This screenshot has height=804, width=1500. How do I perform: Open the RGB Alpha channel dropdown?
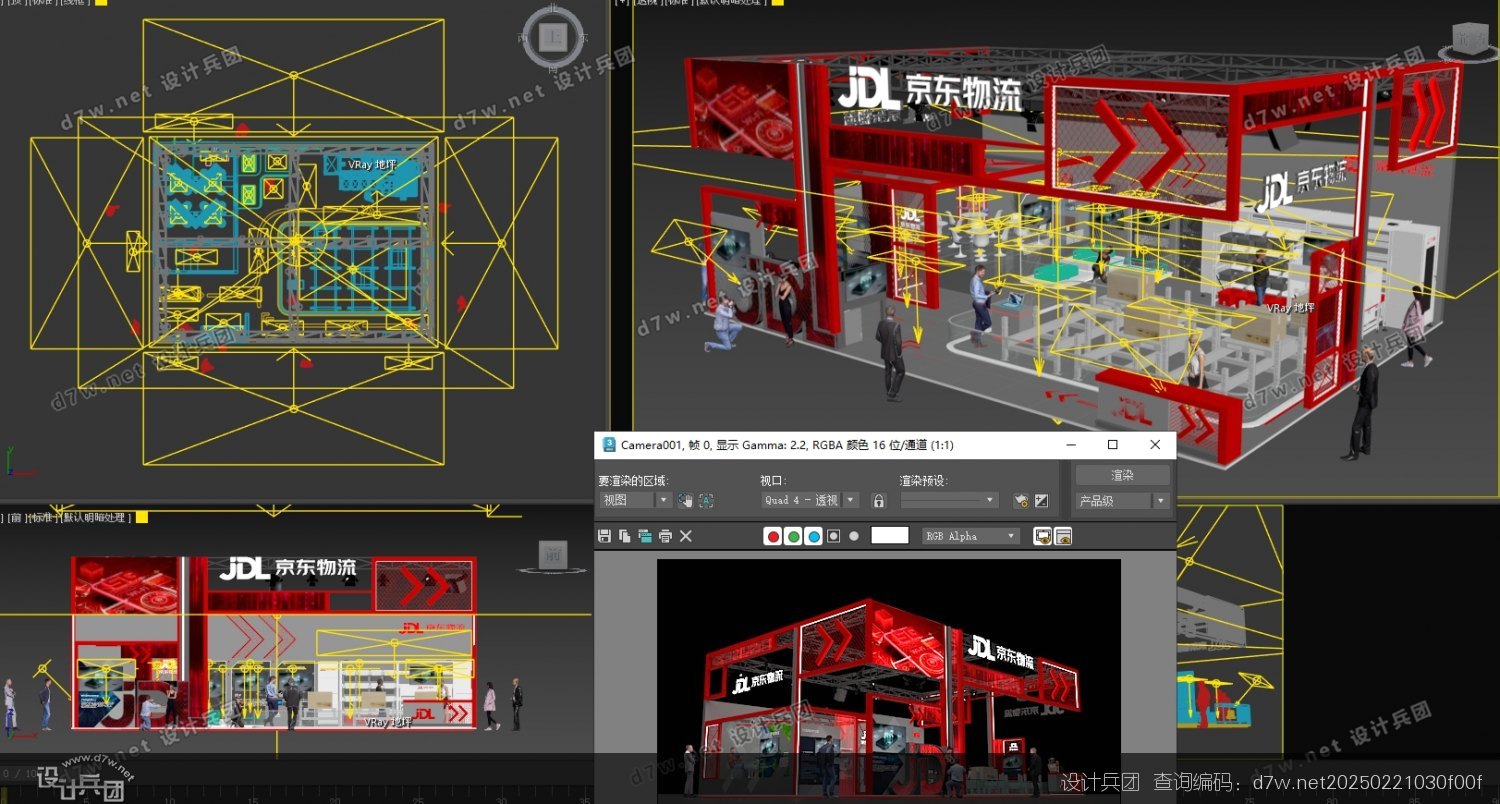[970, 536]
